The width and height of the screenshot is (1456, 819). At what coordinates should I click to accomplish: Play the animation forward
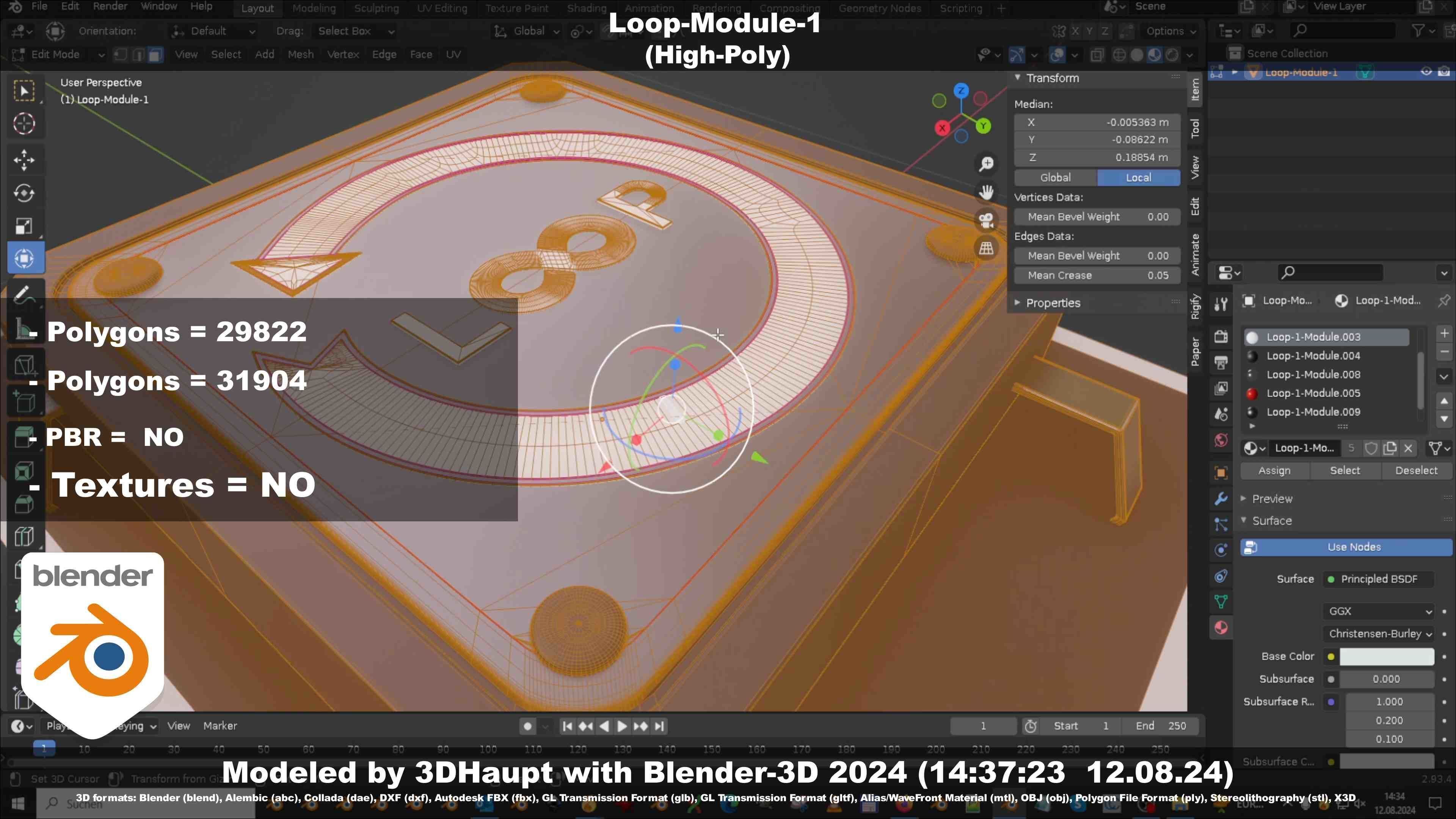(622, 726)
